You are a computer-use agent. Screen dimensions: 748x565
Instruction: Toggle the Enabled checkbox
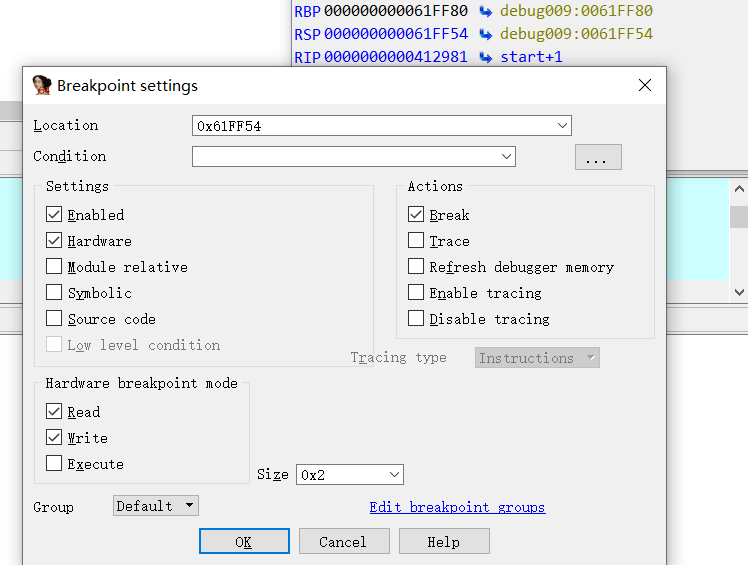(x=54, y=215)
